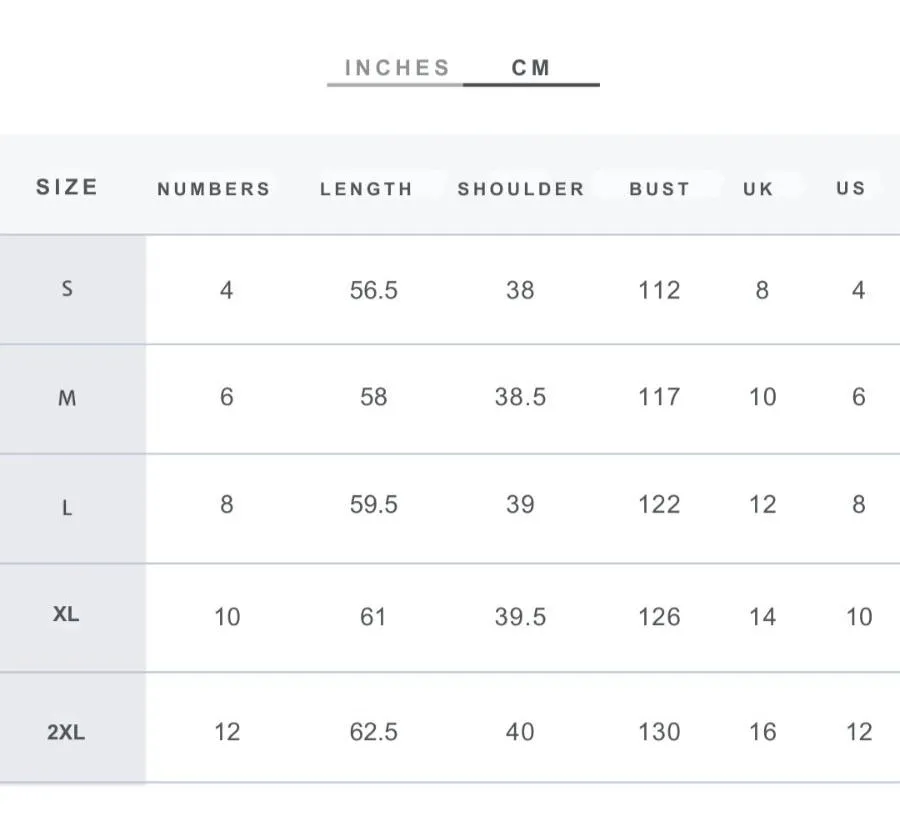900x840 pixels.
Task: Click the UK 14 value for XL
Action: pos(762,617)
